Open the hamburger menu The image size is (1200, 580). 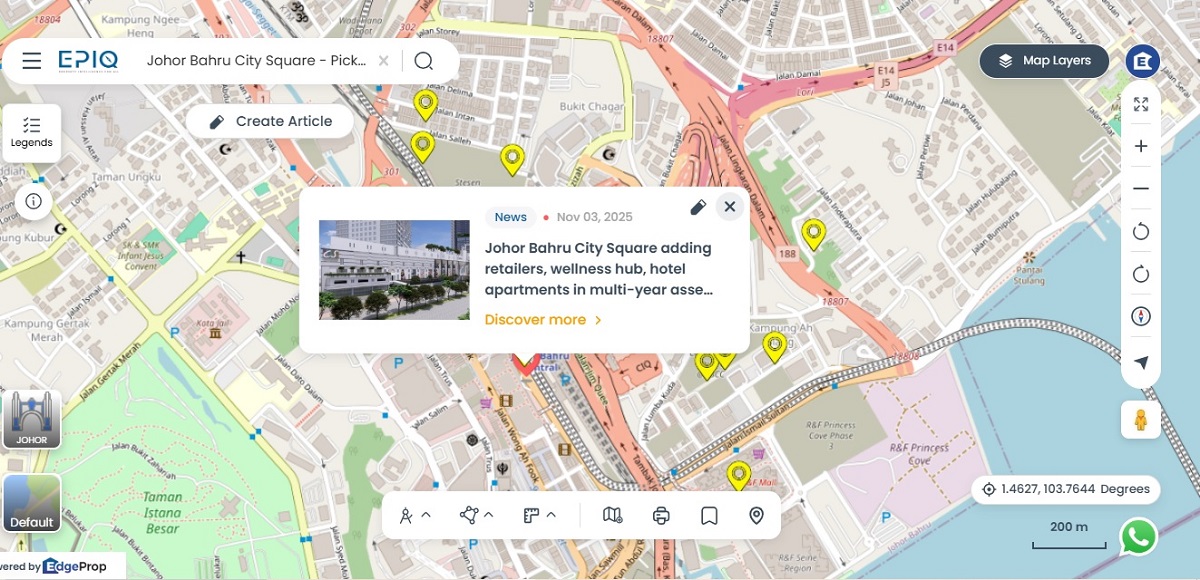click(32, 61)
